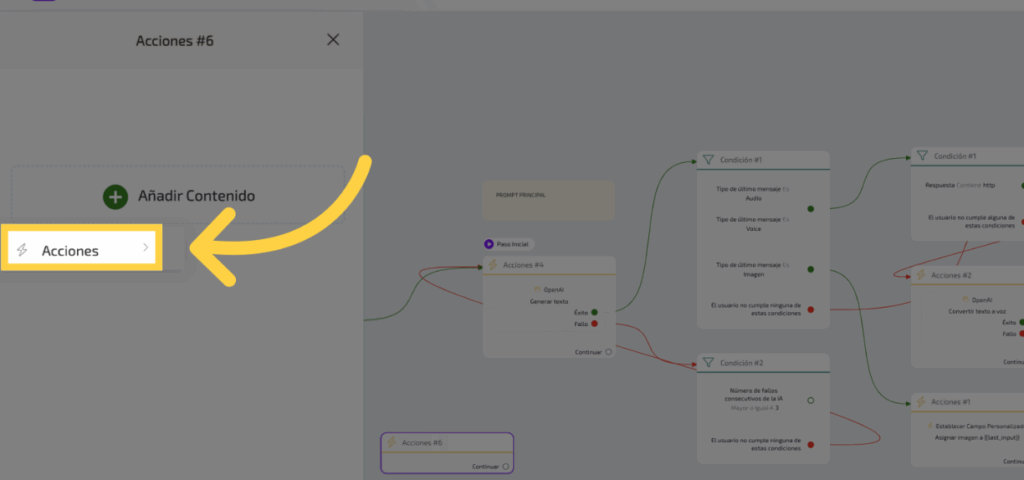Click the Continuar port on Acciones #4 node

point(608,352)
